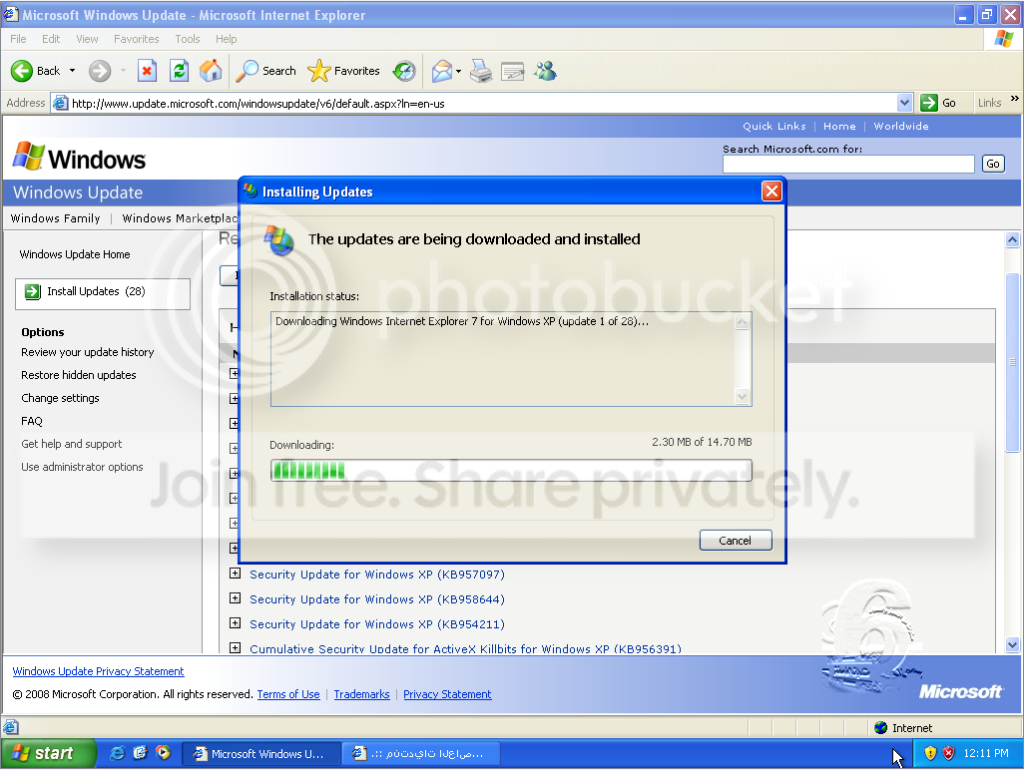The width and height of the screenshot is (1024, 770).
Task: Click Go button beside Microsoft.com search
Action: click(x=993, y=164)
